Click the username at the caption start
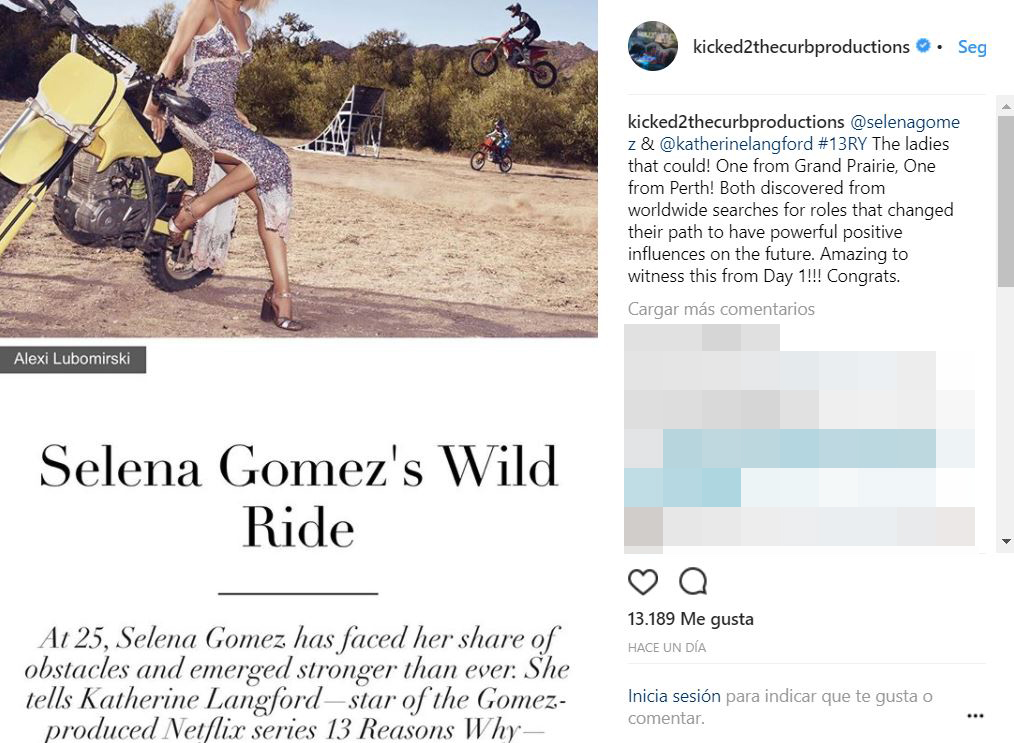Image resolution: width=1014 pixels, height=743 pixels. [736, 122]
